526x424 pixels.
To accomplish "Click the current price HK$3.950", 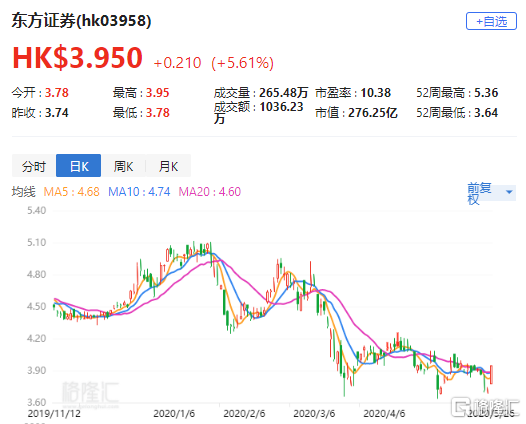I will coord(77,58).
